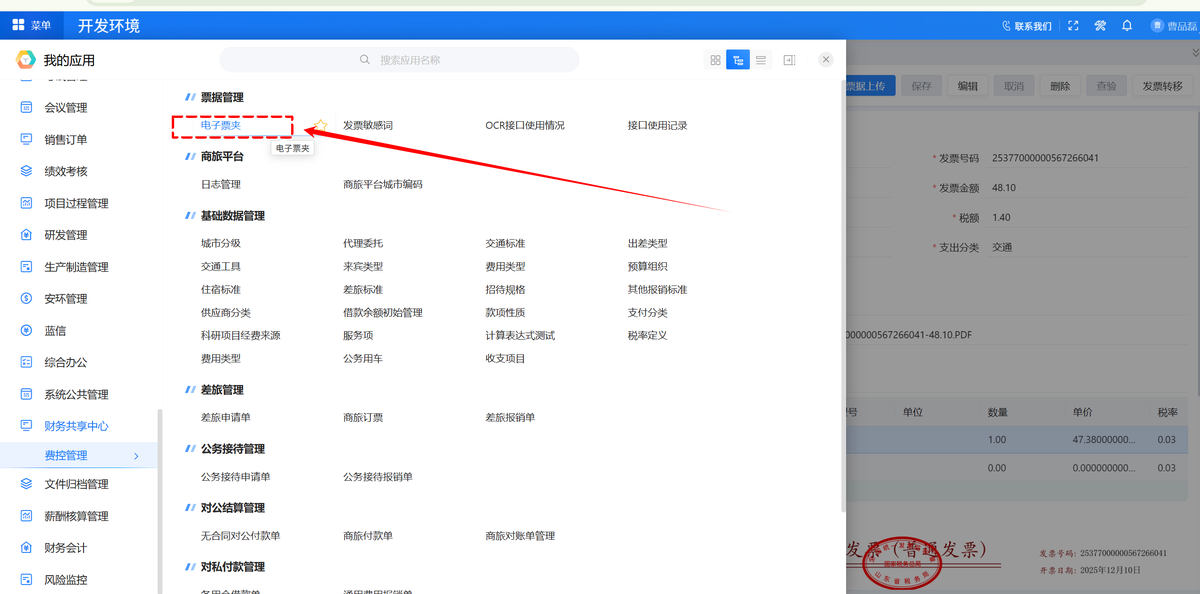Click the 查验 button
The width and height of the screenshot is (1200, 594).
1106,87
